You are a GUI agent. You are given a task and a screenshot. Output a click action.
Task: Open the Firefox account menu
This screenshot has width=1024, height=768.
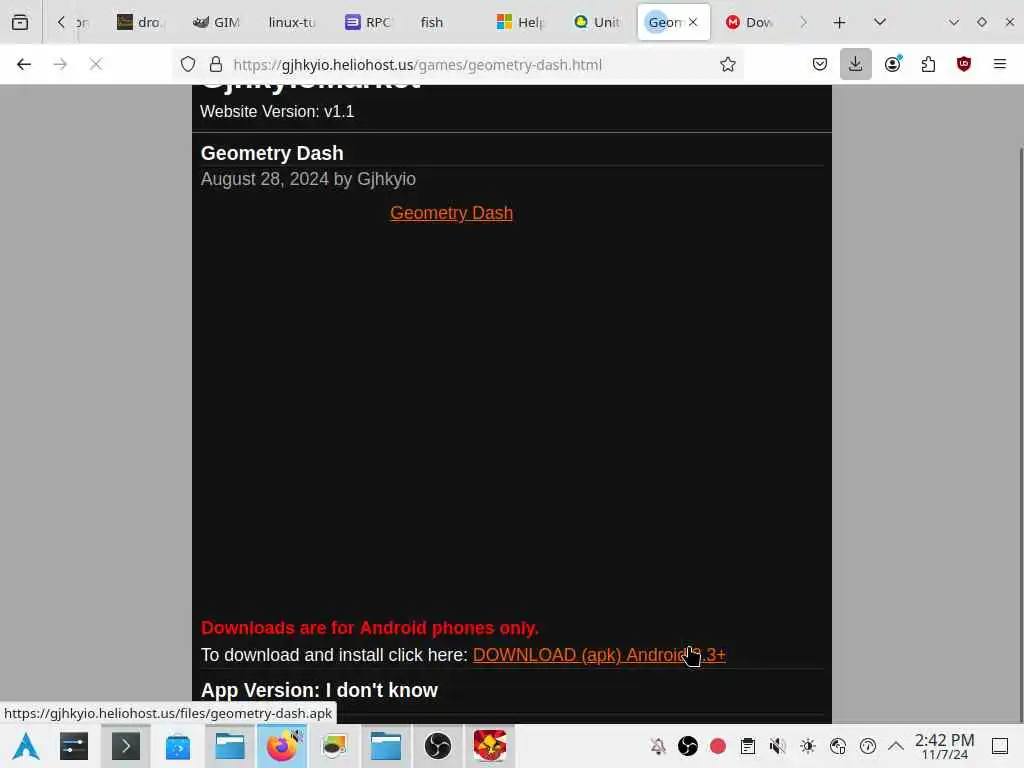point(893,64)
